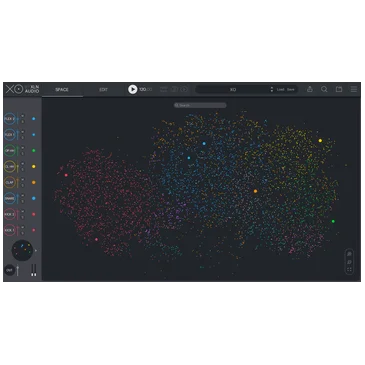This screenshot has width=365, height=365.
Task: Select the CLAP pad
Action: coord(9,182)
